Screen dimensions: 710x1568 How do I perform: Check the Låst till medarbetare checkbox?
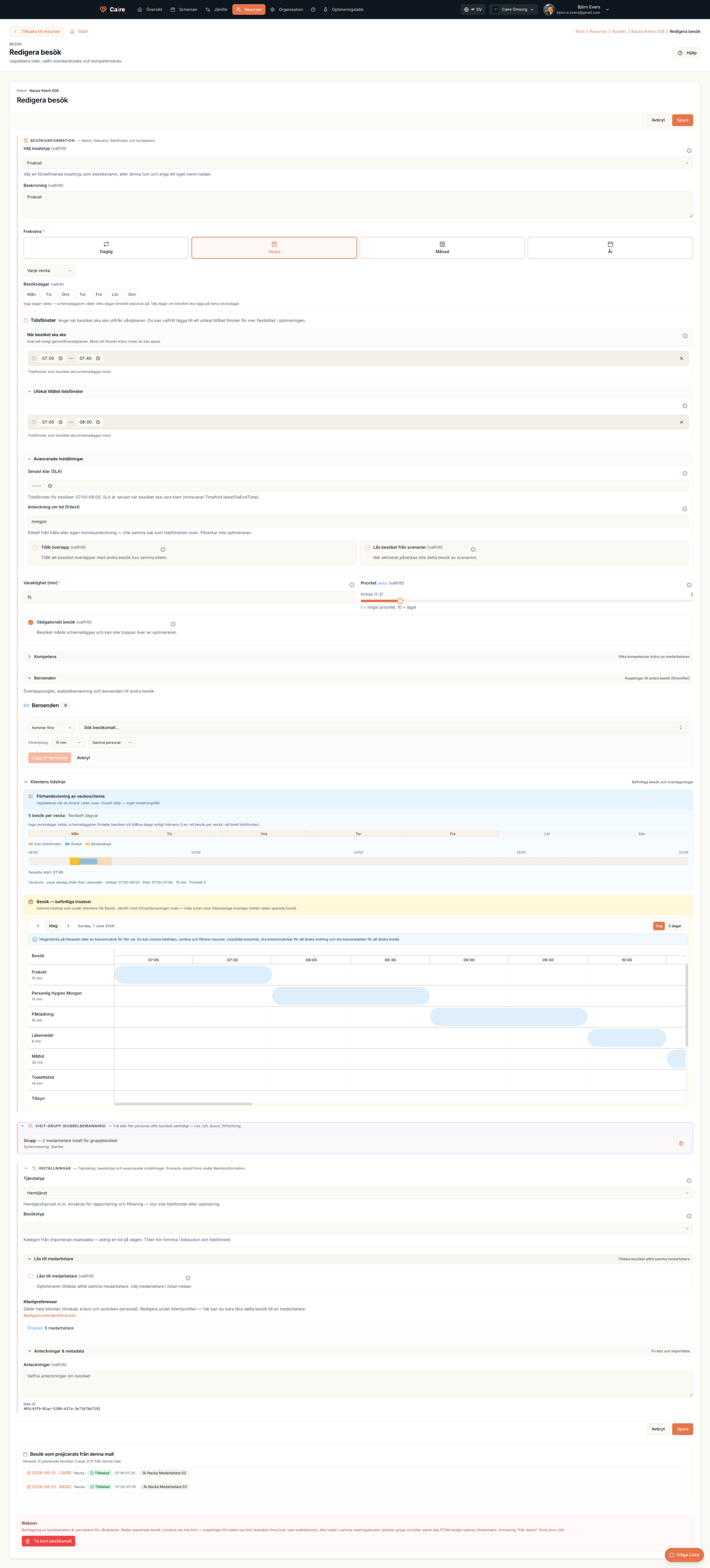[31, 1276]
